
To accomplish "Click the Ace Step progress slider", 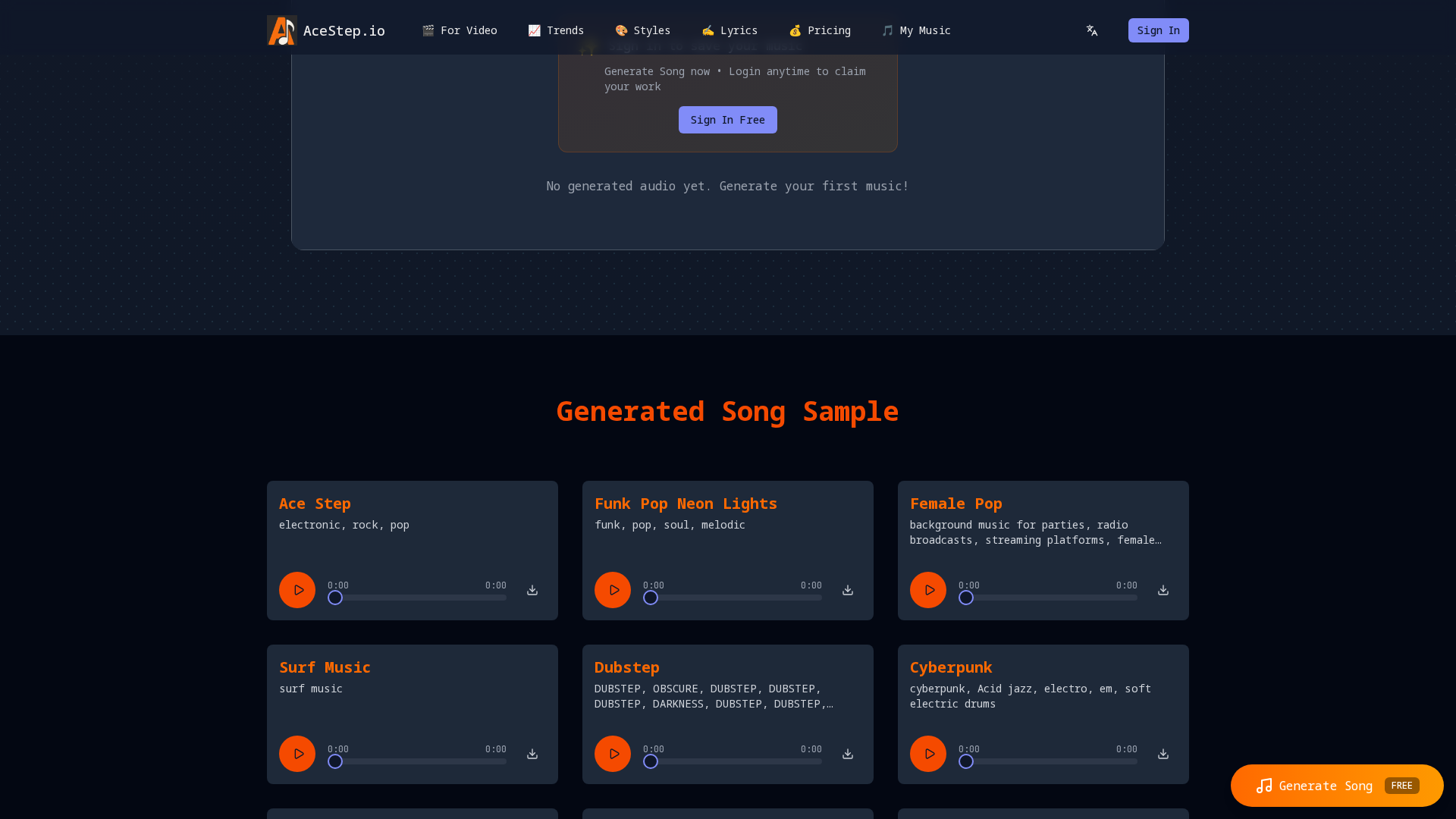I will point(416,598).
